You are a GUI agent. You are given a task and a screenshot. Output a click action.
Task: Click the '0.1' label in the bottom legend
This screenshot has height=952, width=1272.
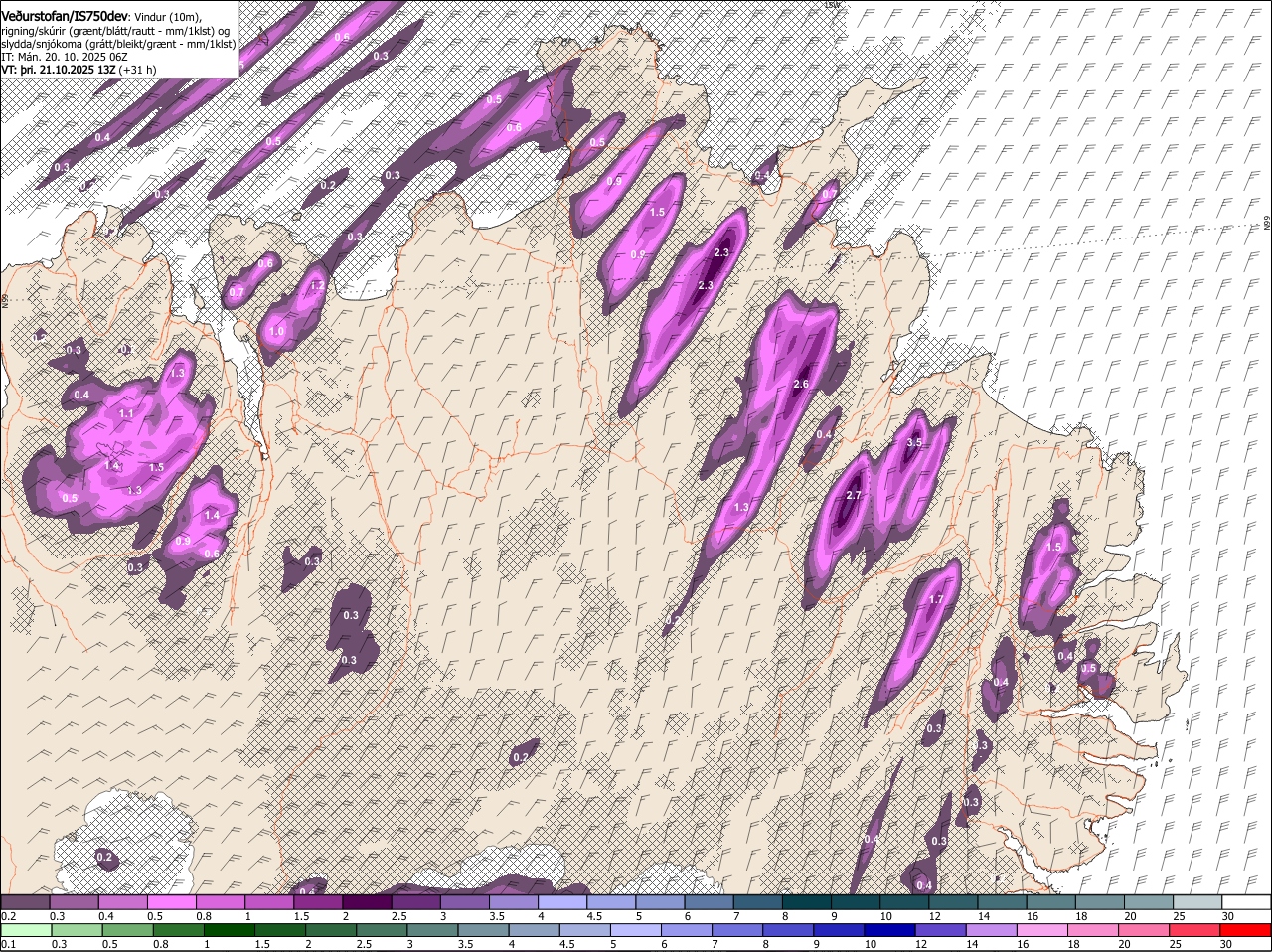click(x=8, y=944)
